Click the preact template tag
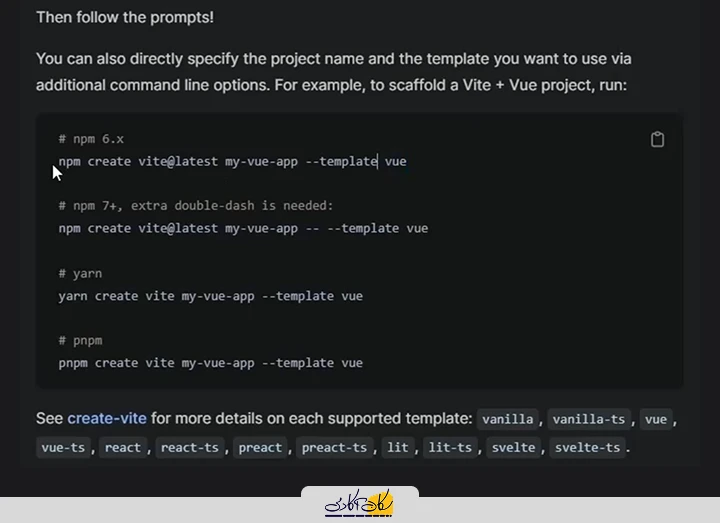720x523 pixels. point(260,447)
